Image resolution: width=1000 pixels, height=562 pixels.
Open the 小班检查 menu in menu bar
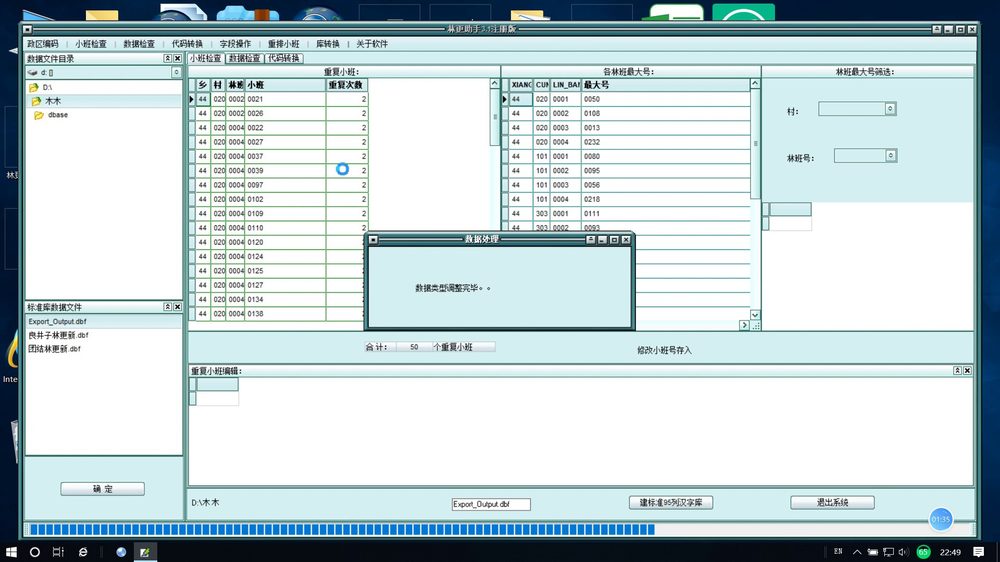(x=91, y=44)
